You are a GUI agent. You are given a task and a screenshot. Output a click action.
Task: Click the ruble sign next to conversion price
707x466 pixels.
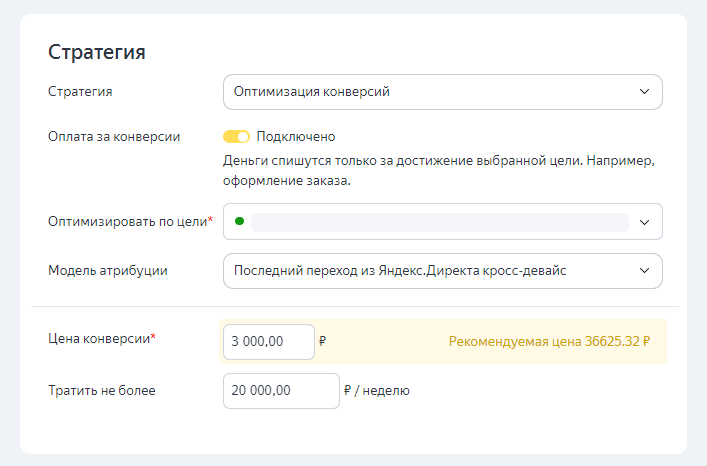coord(323,341)
